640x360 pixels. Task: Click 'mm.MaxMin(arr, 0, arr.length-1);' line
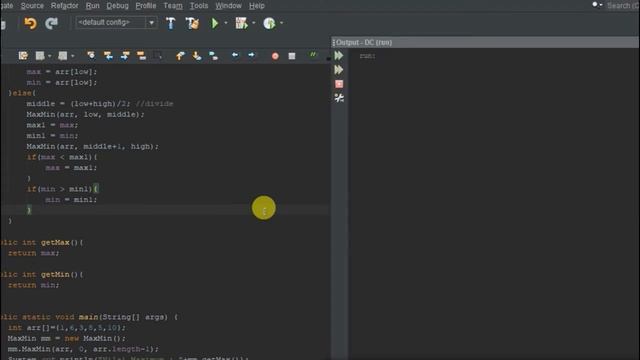click(x=83, y=349)
